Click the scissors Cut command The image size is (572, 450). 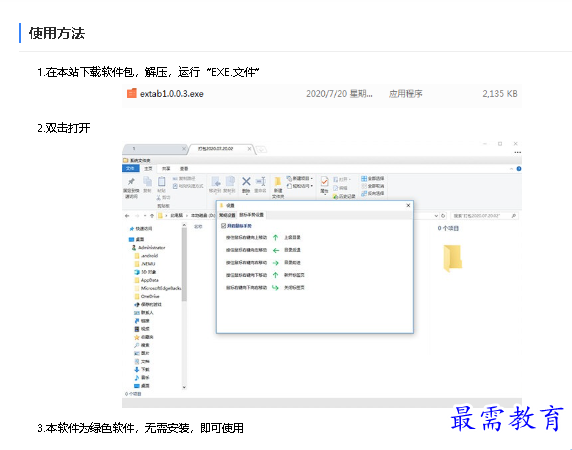pyautogui.click(x=163, y=197)
